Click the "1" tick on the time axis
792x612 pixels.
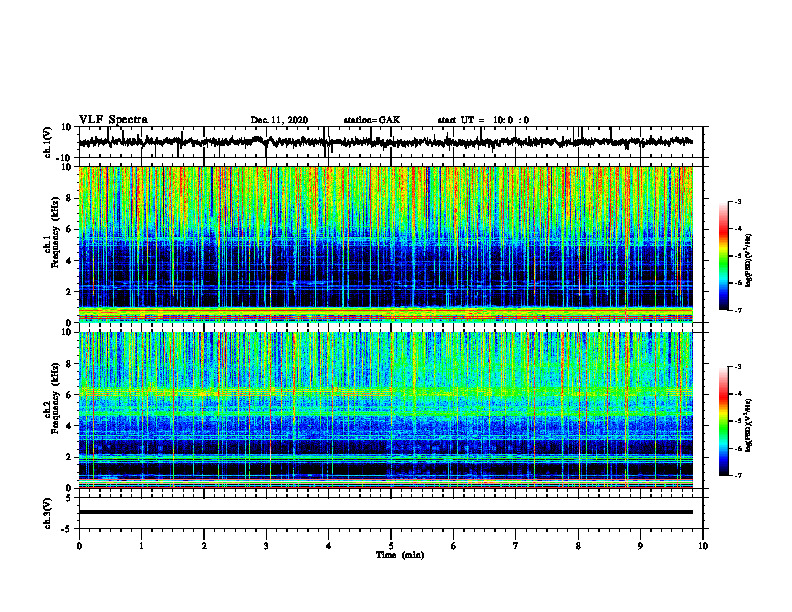pos(141,546)
